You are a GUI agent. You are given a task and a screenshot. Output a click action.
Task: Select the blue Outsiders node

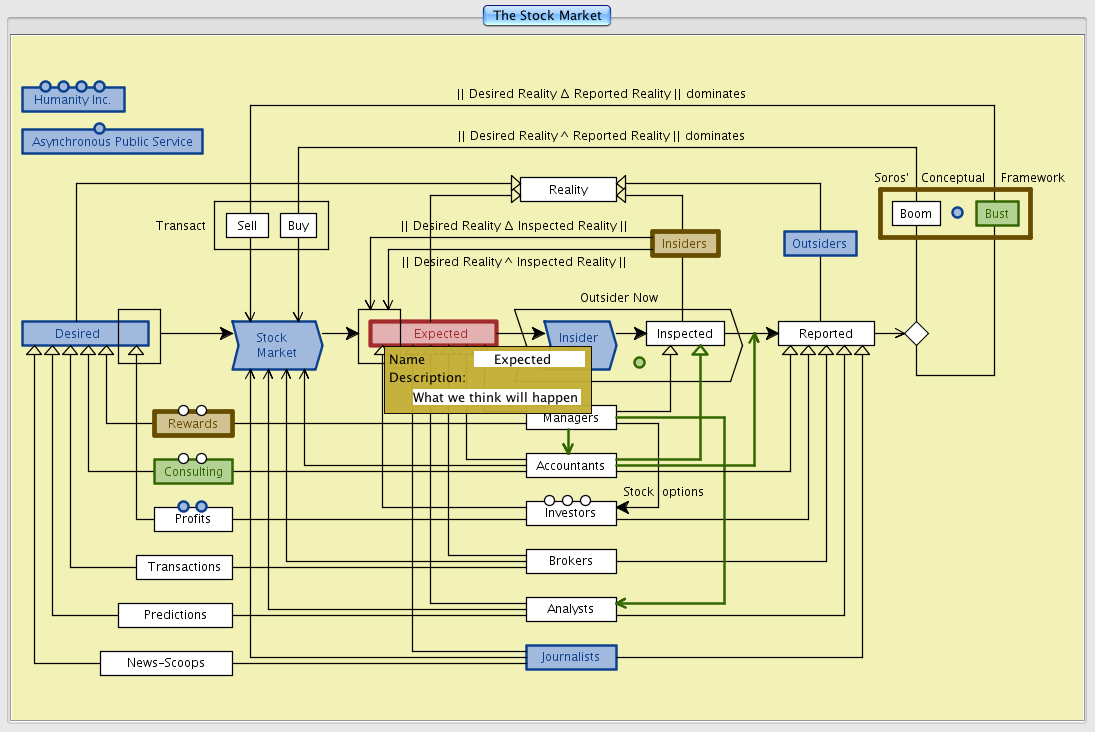819,243
